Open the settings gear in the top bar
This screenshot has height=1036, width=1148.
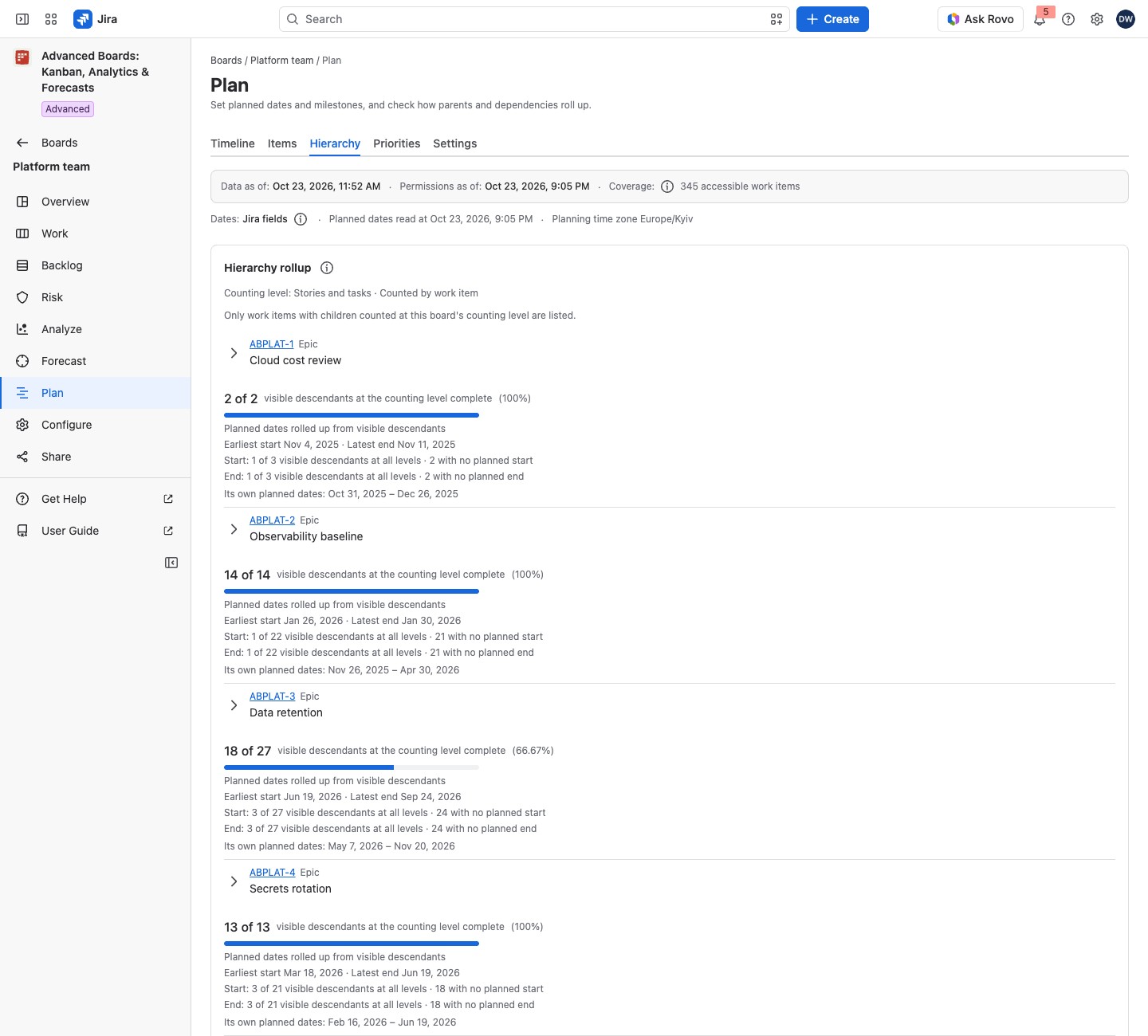coord(1097,19)
